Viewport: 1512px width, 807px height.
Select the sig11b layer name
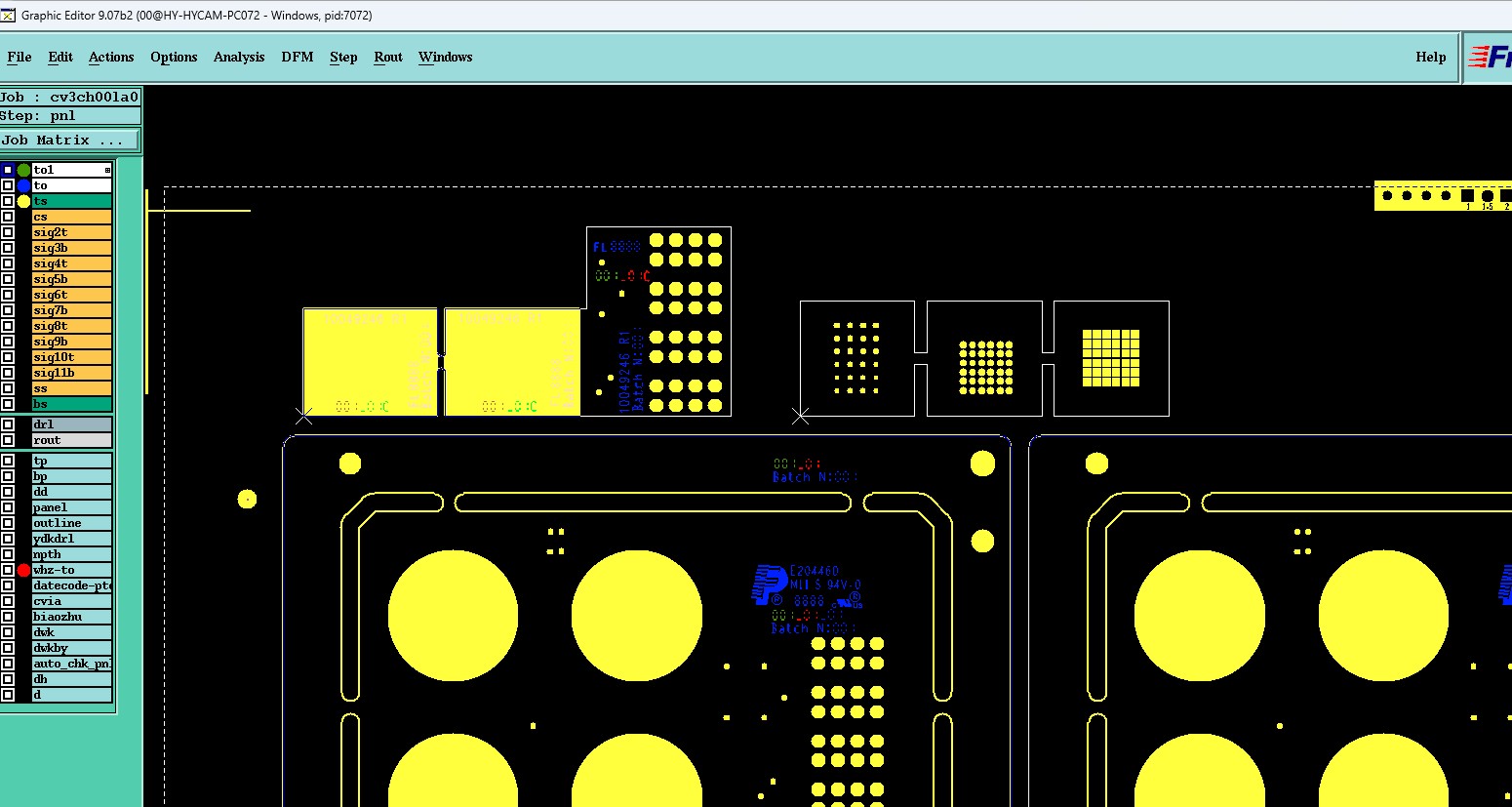72,373
